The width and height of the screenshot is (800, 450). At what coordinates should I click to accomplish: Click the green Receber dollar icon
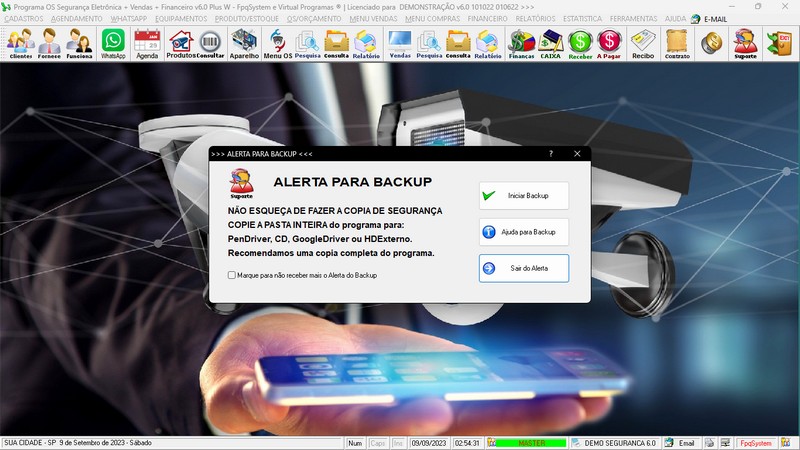click(x=580, y=43)
